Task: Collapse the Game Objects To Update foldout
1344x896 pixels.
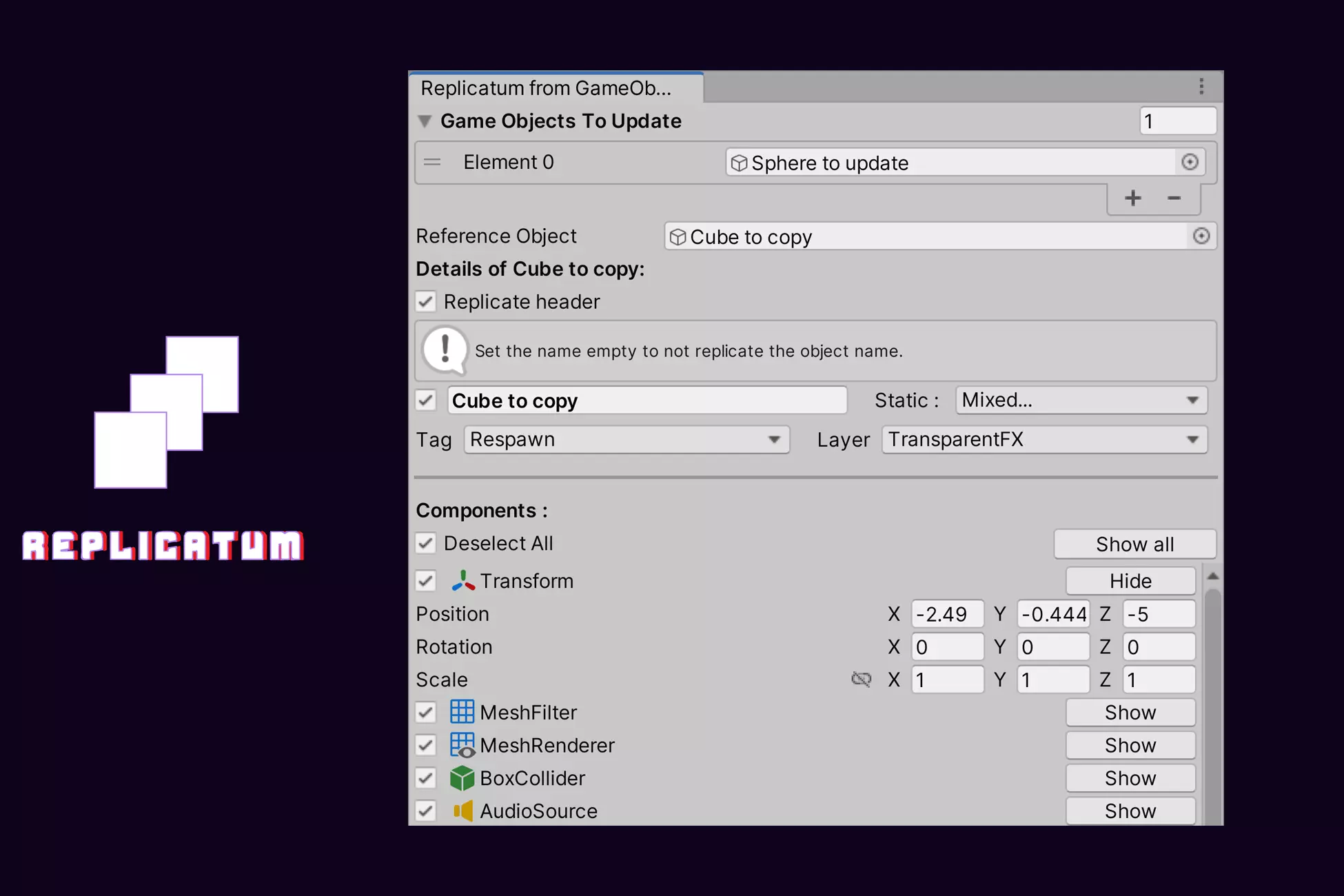Action: 425,121
